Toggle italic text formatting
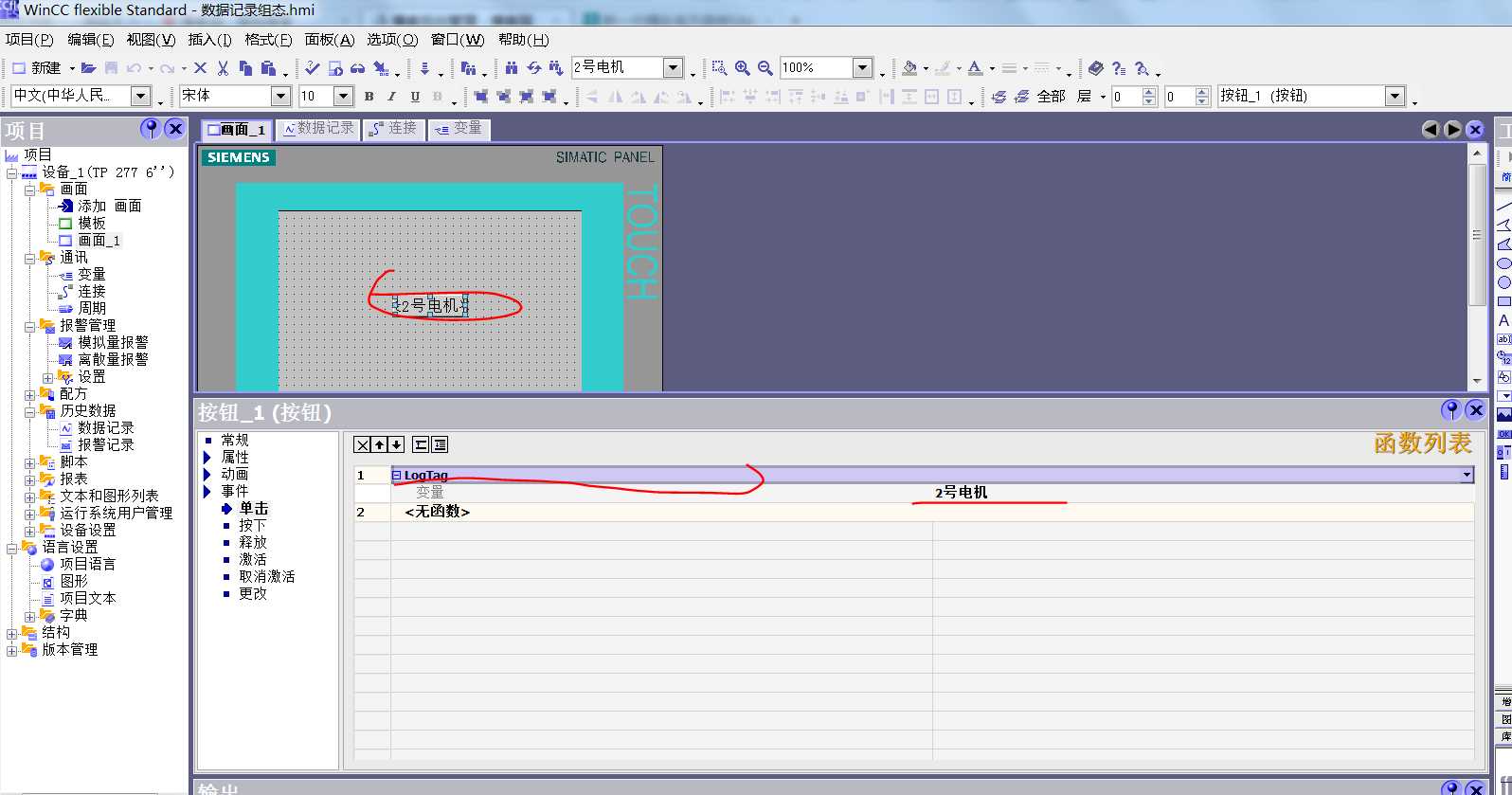This screenshot has height=795, width=1512. coord(391,96)
